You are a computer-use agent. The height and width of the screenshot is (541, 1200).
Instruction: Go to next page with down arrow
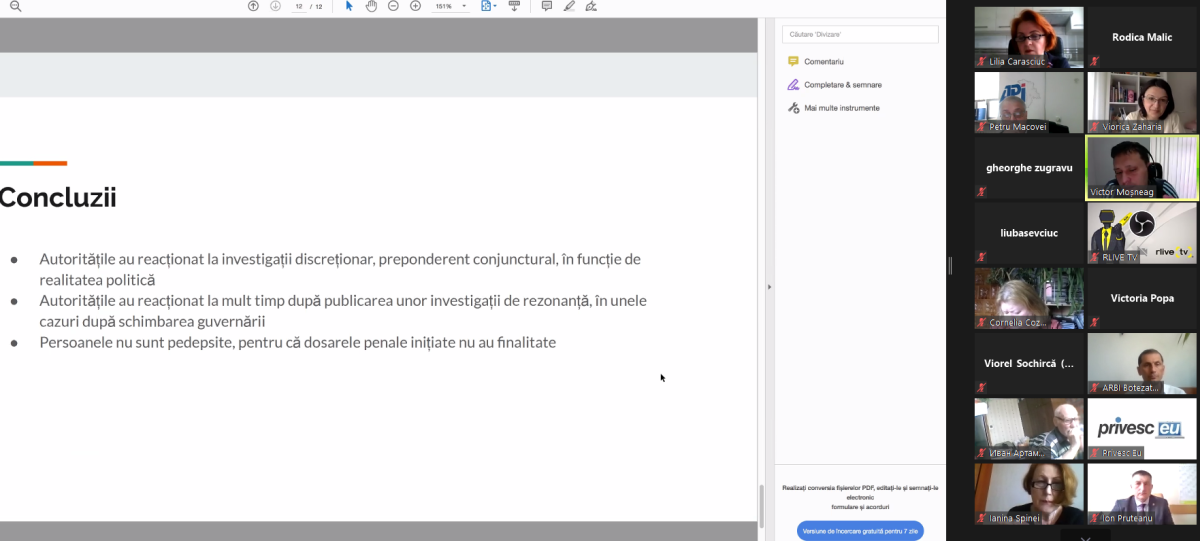pyautogui.click(x=275, y=6)
